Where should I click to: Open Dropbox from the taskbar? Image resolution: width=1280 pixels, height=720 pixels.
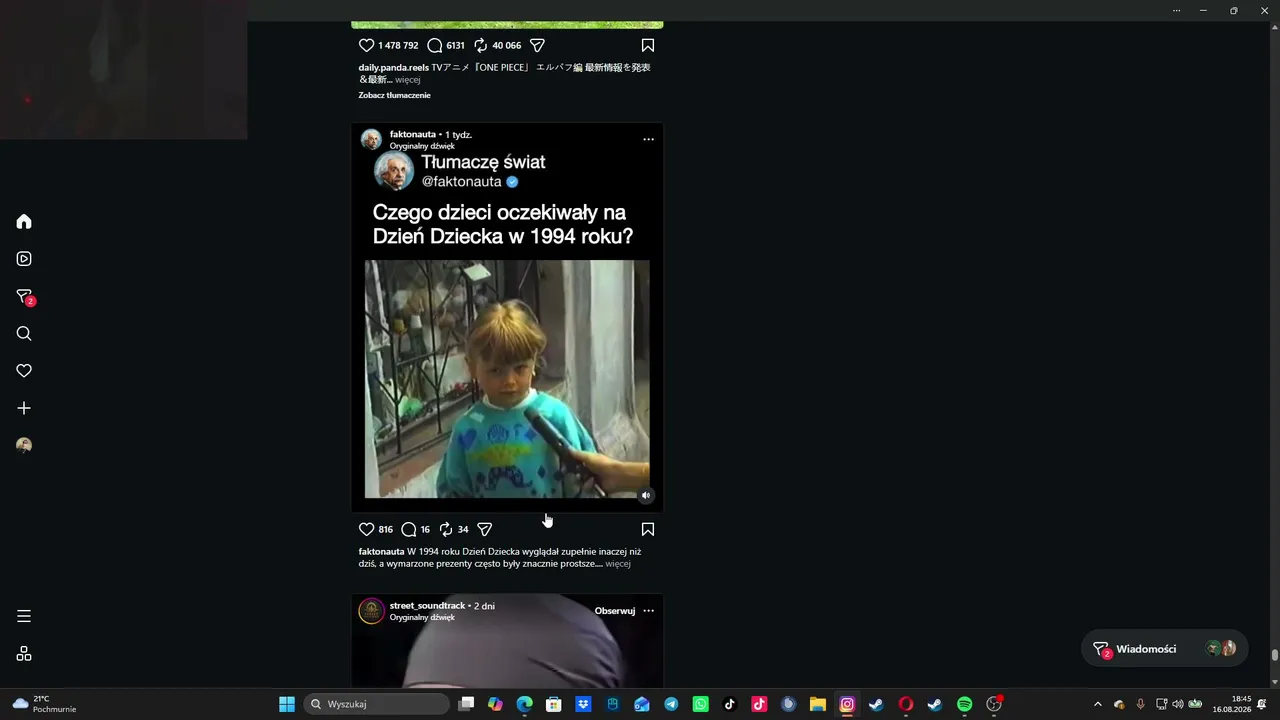[x=583, y=704]
